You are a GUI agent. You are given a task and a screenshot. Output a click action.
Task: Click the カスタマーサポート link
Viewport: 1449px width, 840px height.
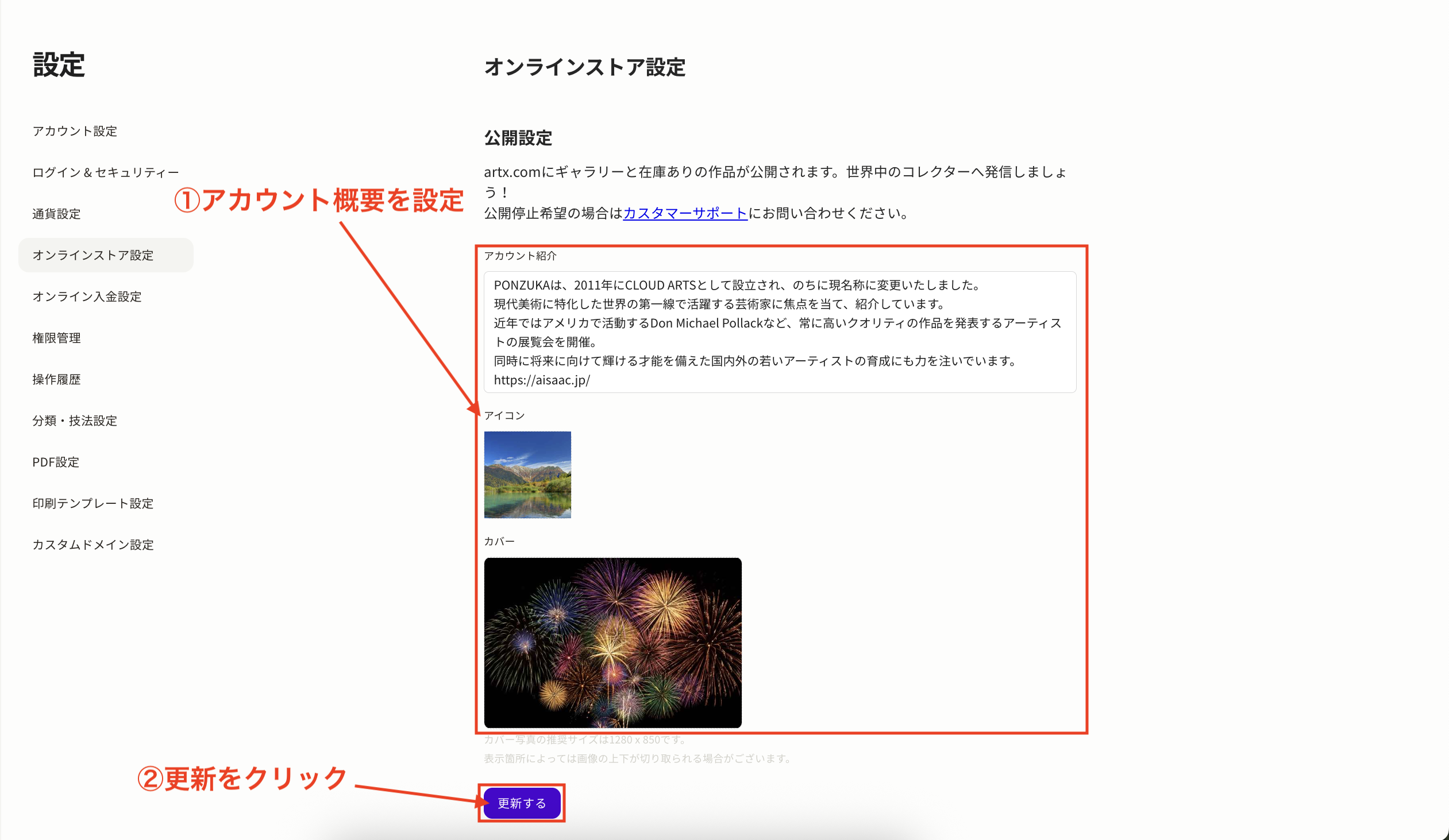point(685,213)
